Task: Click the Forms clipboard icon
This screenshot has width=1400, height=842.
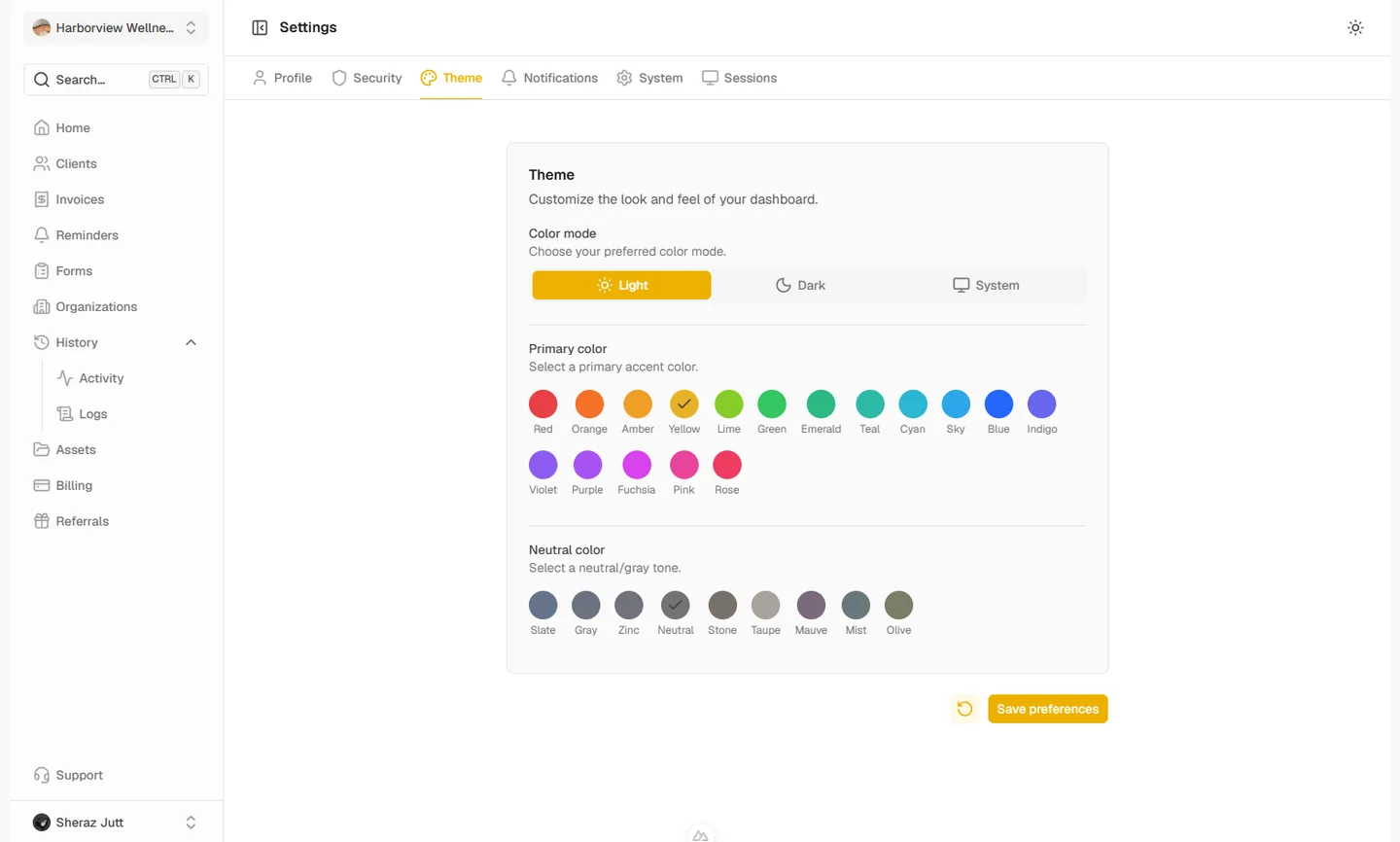Action: [x=42, y=271]
